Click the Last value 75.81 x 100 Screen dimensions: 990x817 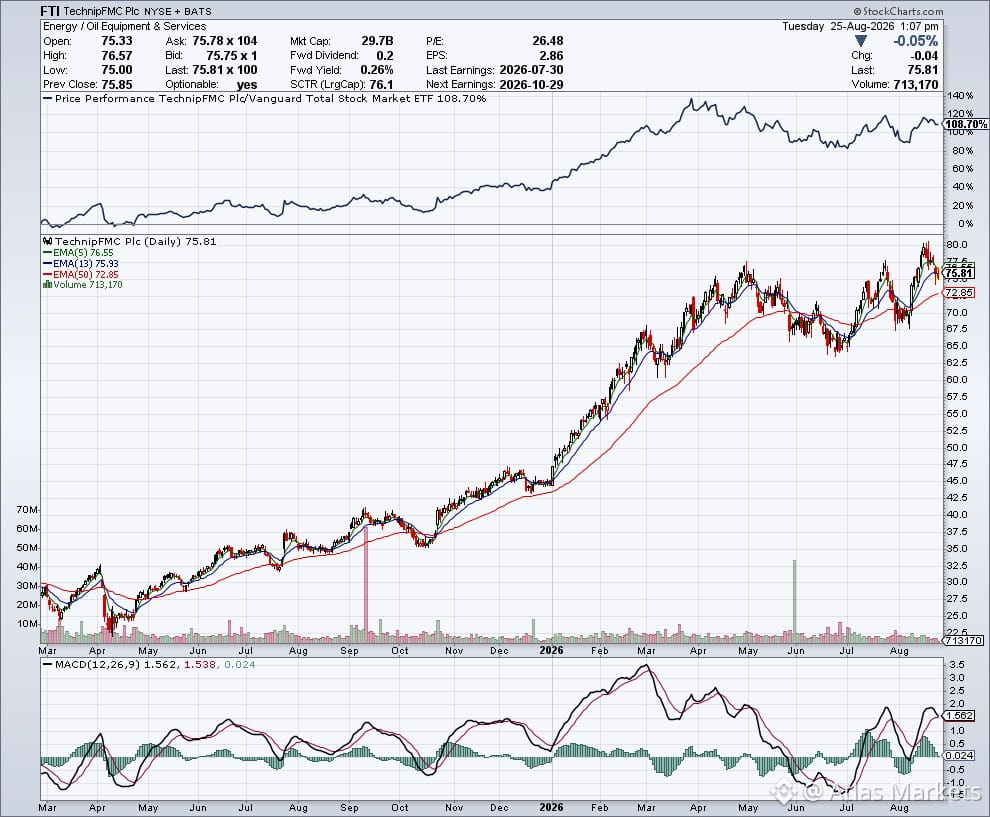point(225,70)
